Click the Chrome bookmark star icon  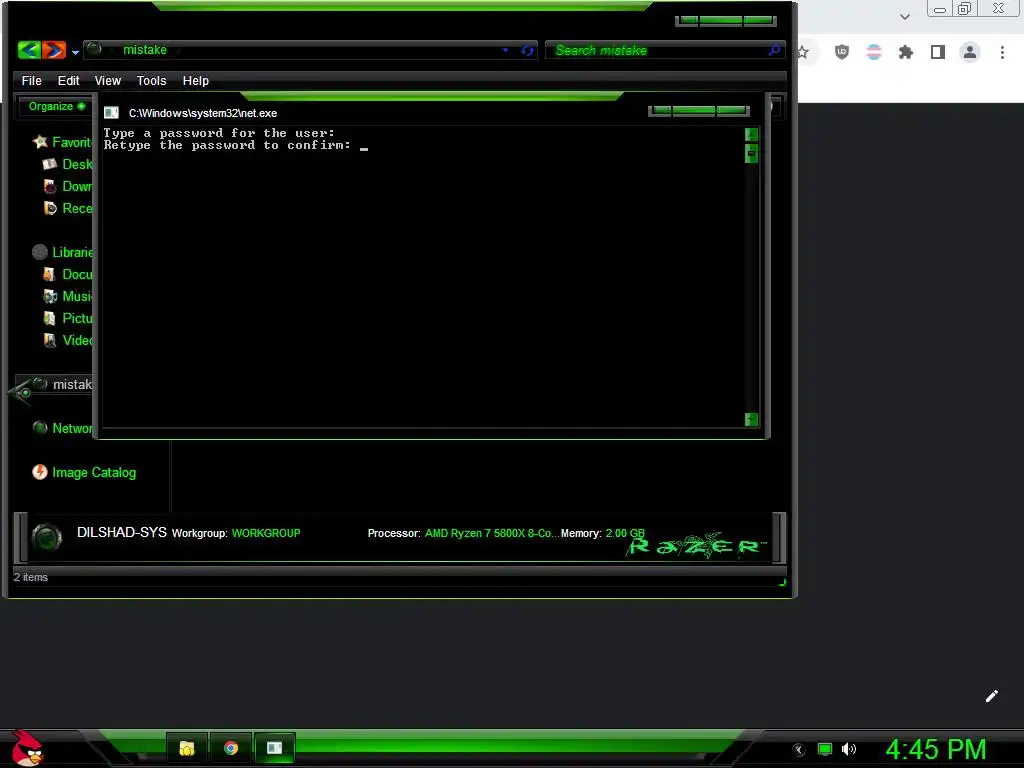(x=803, y=52)
